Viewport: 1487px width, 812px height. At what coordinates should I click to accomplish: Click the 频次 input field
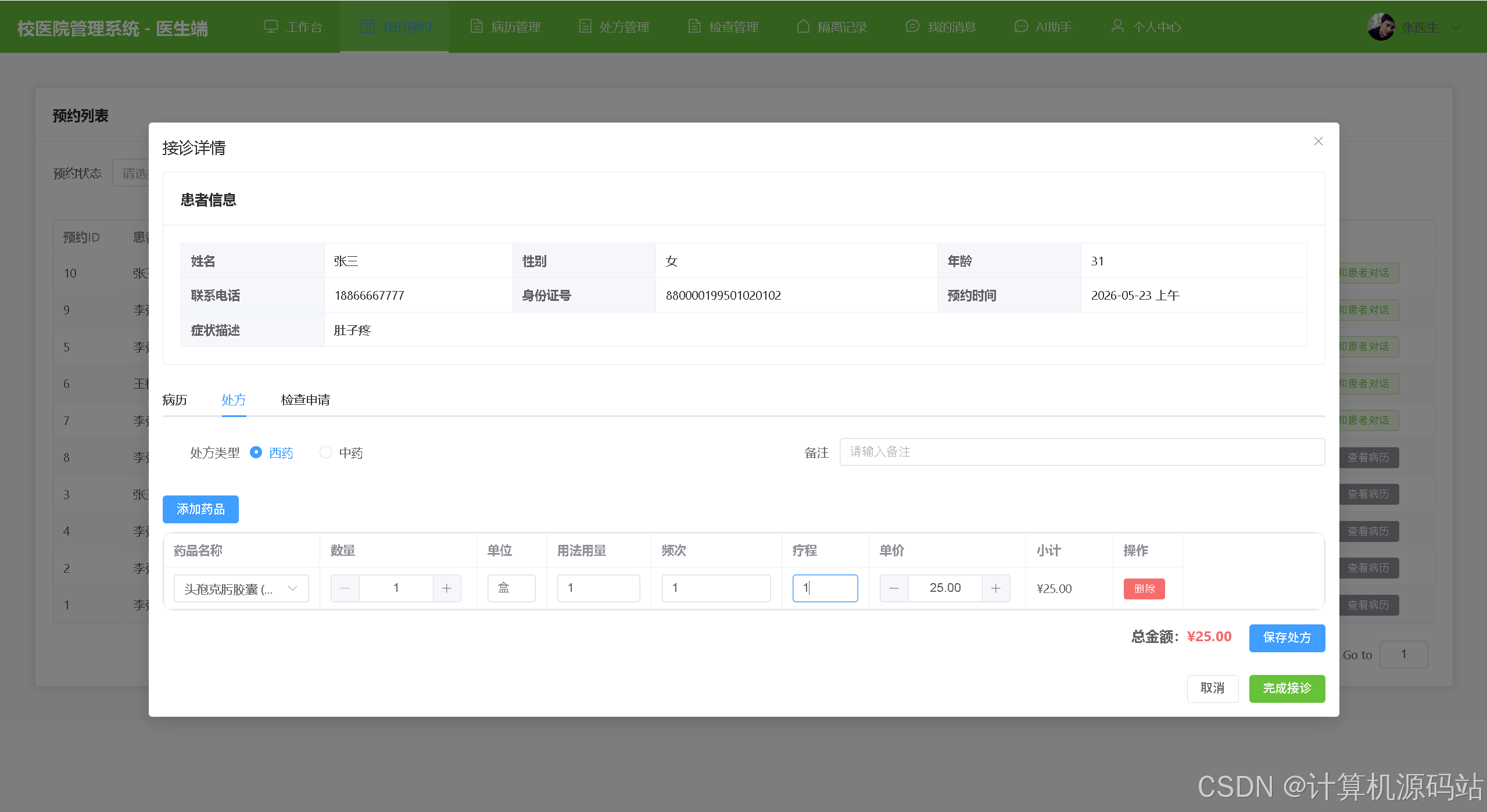point(716,588)
